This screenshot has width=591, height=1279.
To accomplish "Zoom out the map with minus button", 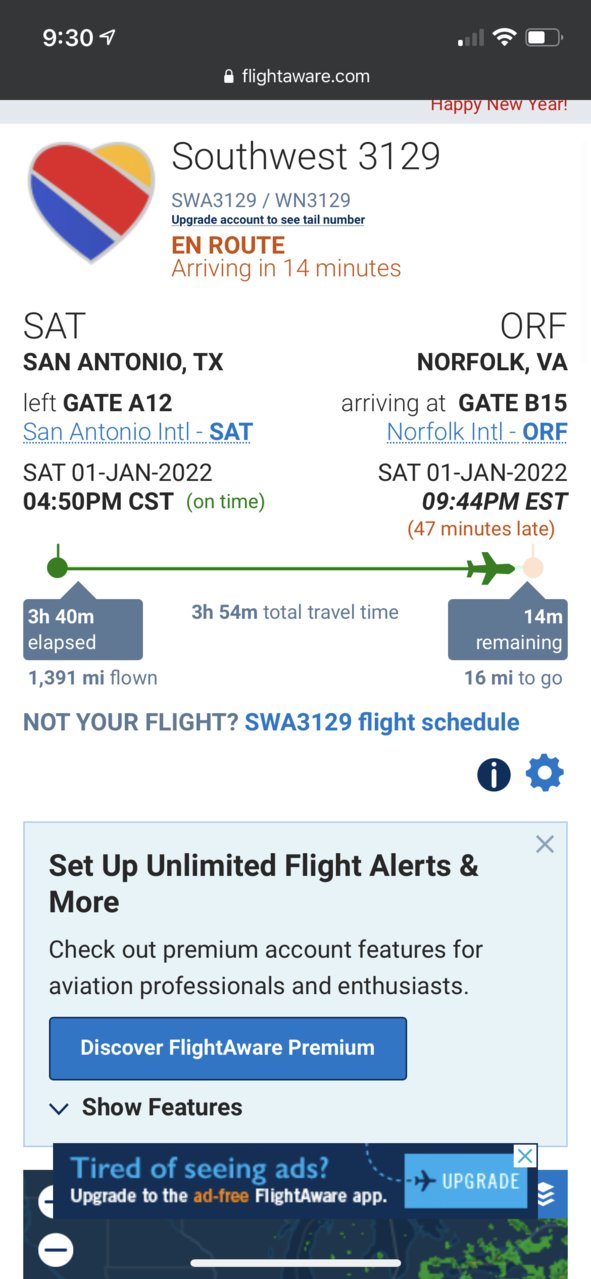I will point(56,1248).
